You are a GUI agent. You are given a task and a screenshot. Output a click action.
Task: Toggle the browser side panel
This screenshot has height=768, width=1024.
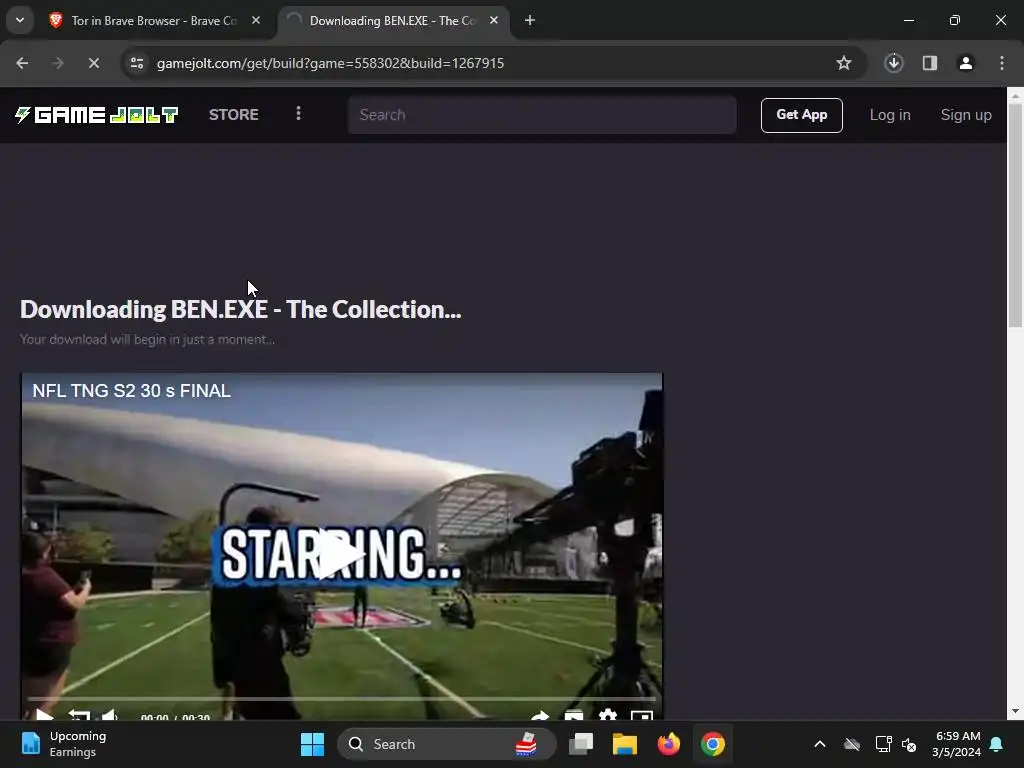[x=929, y=63]
